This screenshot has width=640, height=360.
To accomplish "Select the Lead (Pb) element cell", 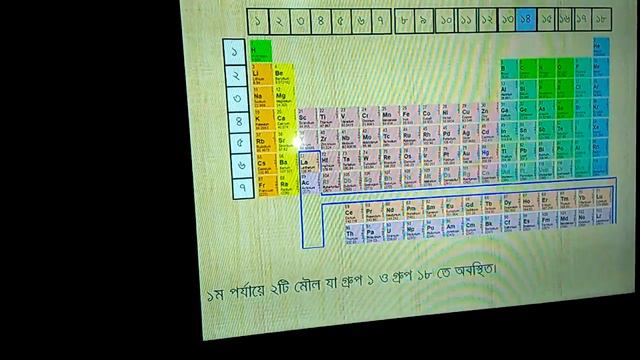I will 528,152.
